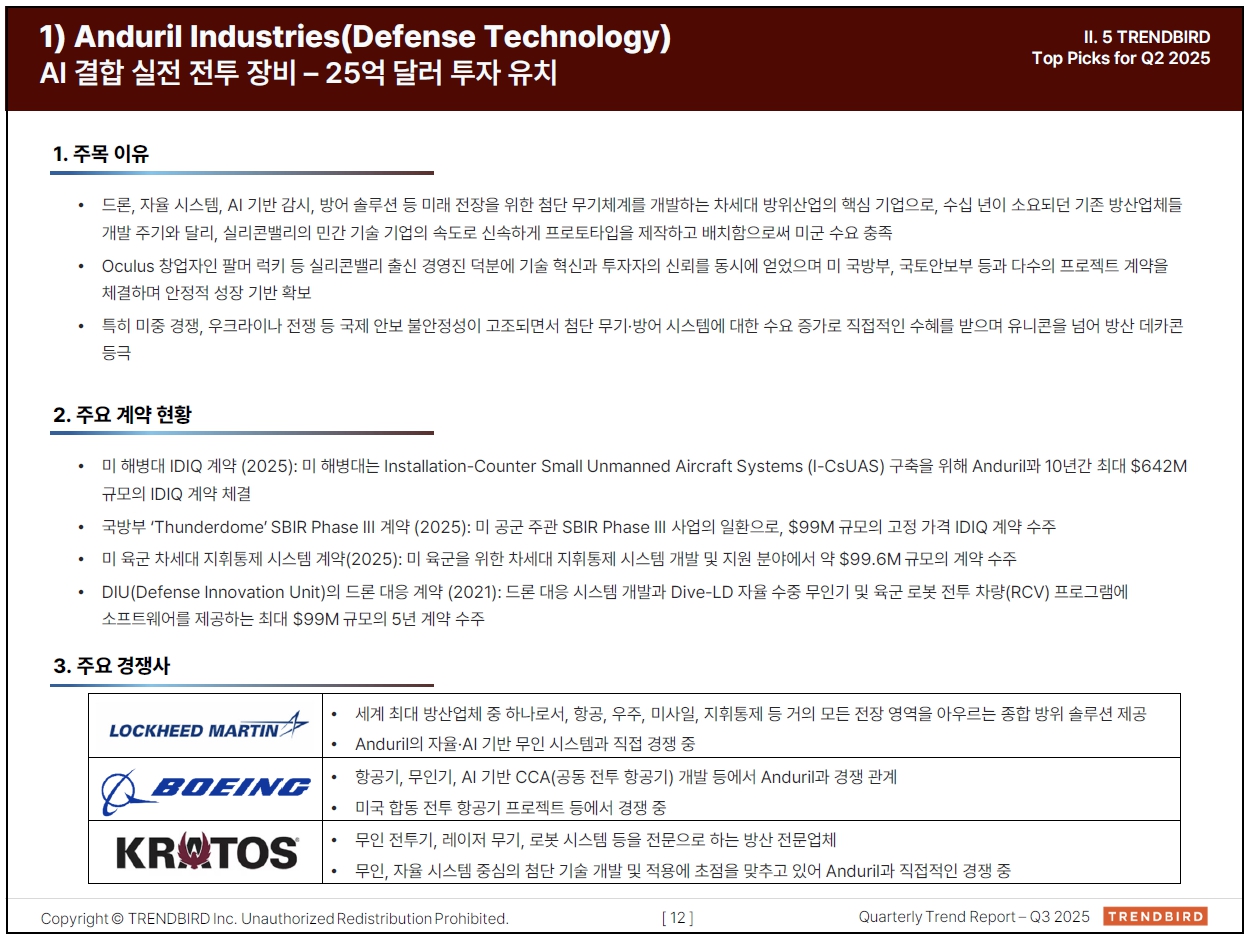Viewport: 1253px width, 944px height.
Task: Click the subtitle "AI 결합 실전 전투 장비 – 25억 달러 투자 유치"
Action: pyautogui.click(x=298, y=75)
